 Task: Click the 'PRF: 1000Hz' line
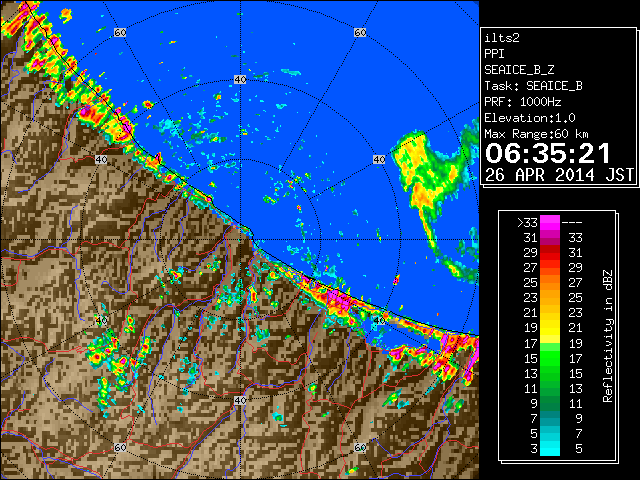click(523, 102)
